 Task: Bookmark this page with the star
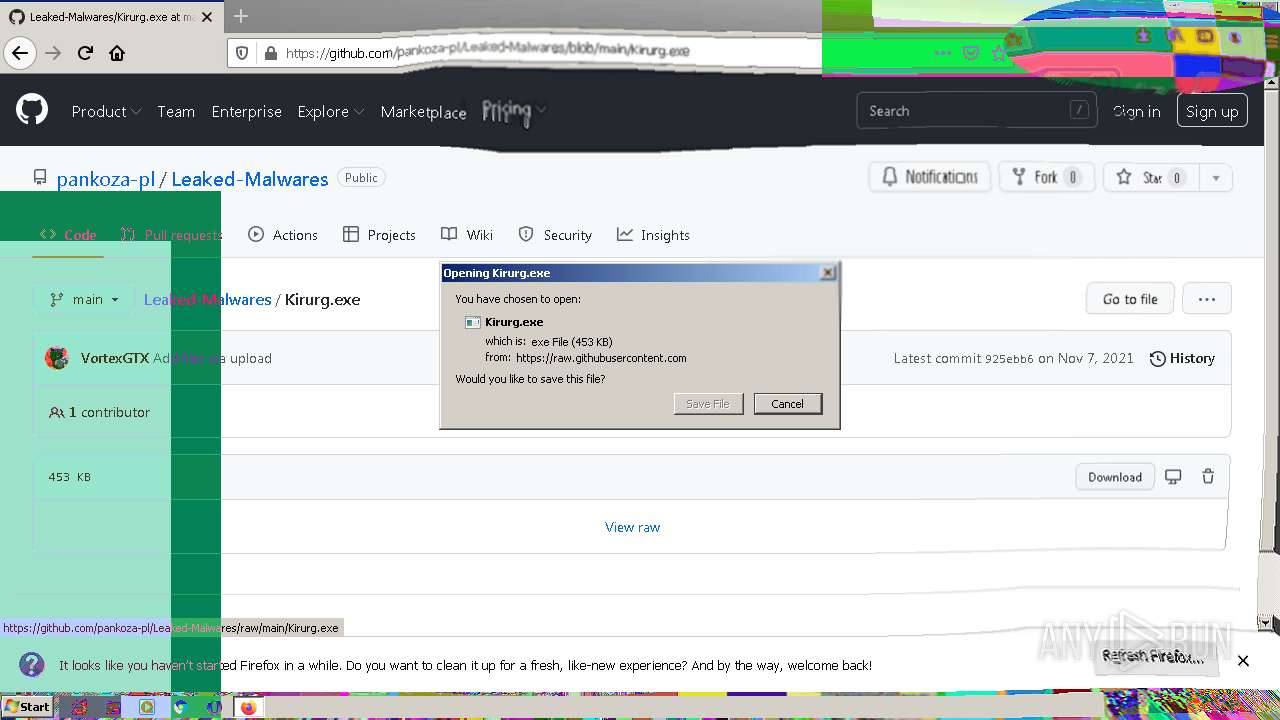[998, 53]
